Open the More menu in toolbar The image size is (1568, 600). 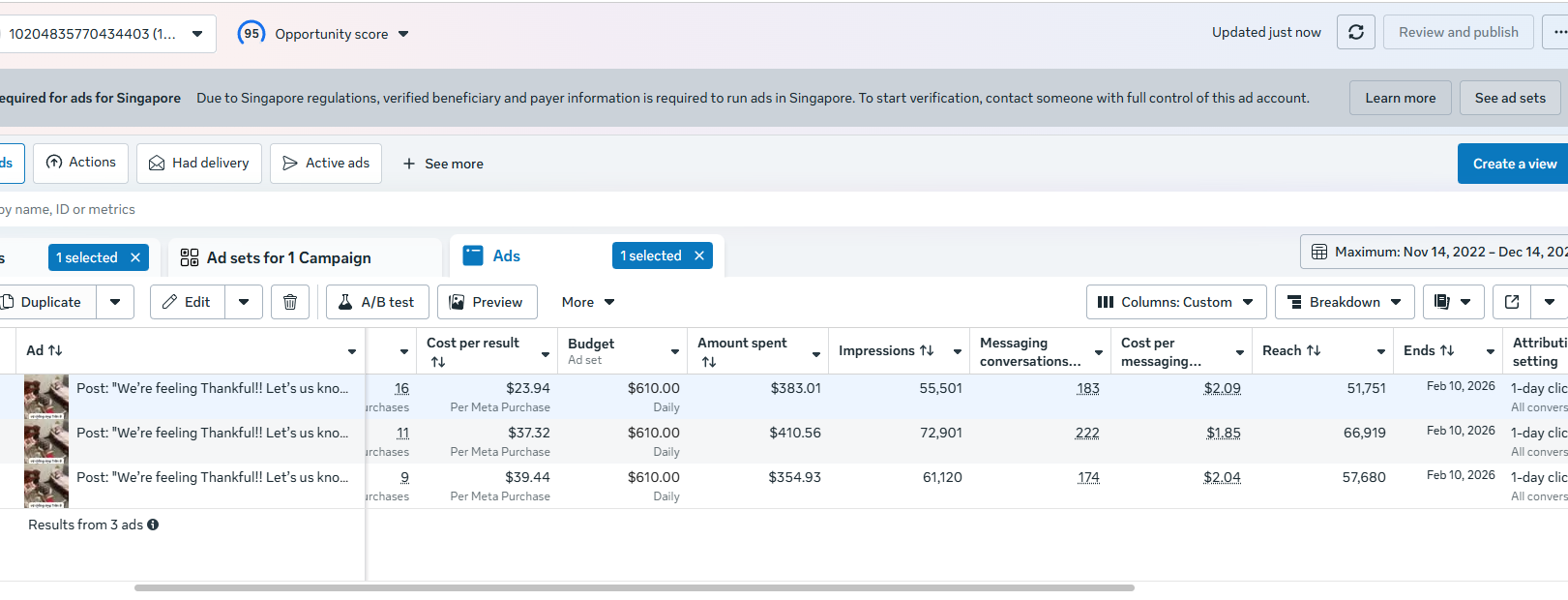(587, 302)
